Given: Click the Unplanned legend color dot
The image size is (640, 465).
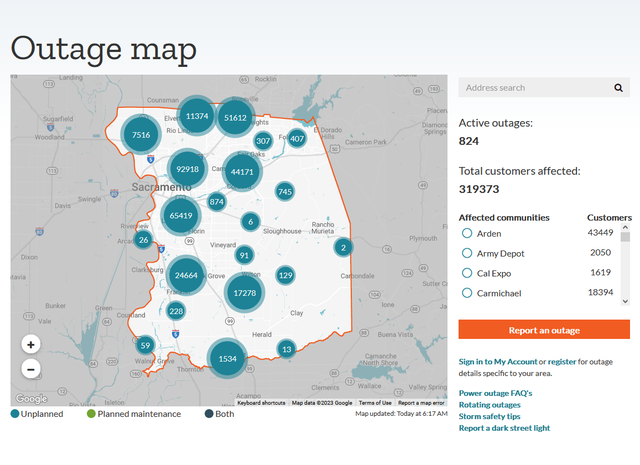Looking at the screenshot, I should pos(16,414).
